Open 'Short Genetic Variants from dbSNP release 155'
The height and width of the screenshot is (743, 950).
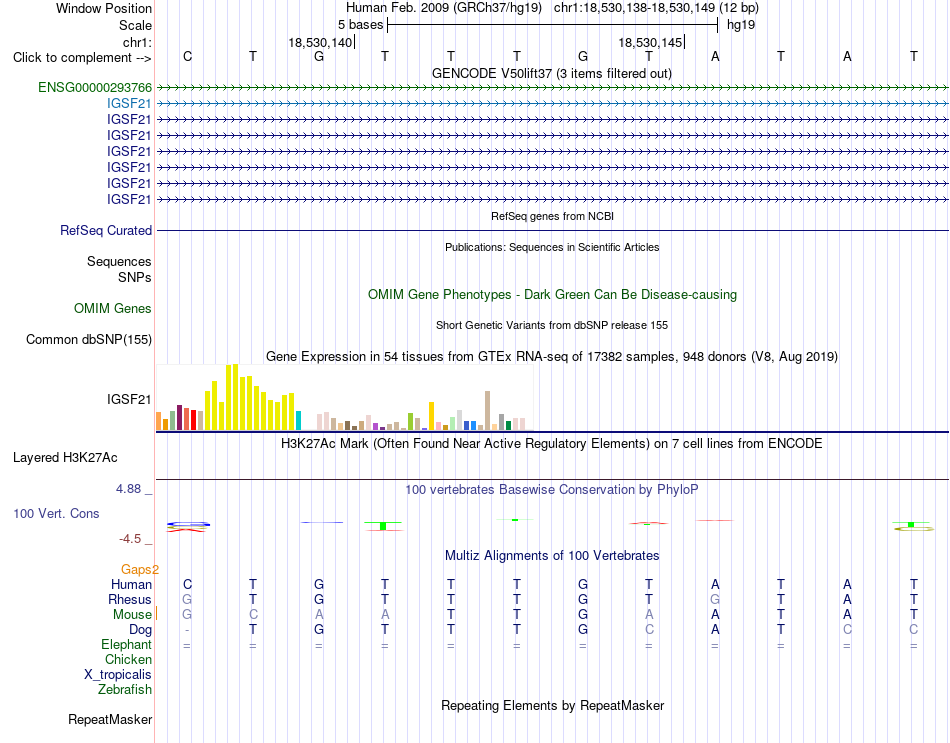pos(552,325)
